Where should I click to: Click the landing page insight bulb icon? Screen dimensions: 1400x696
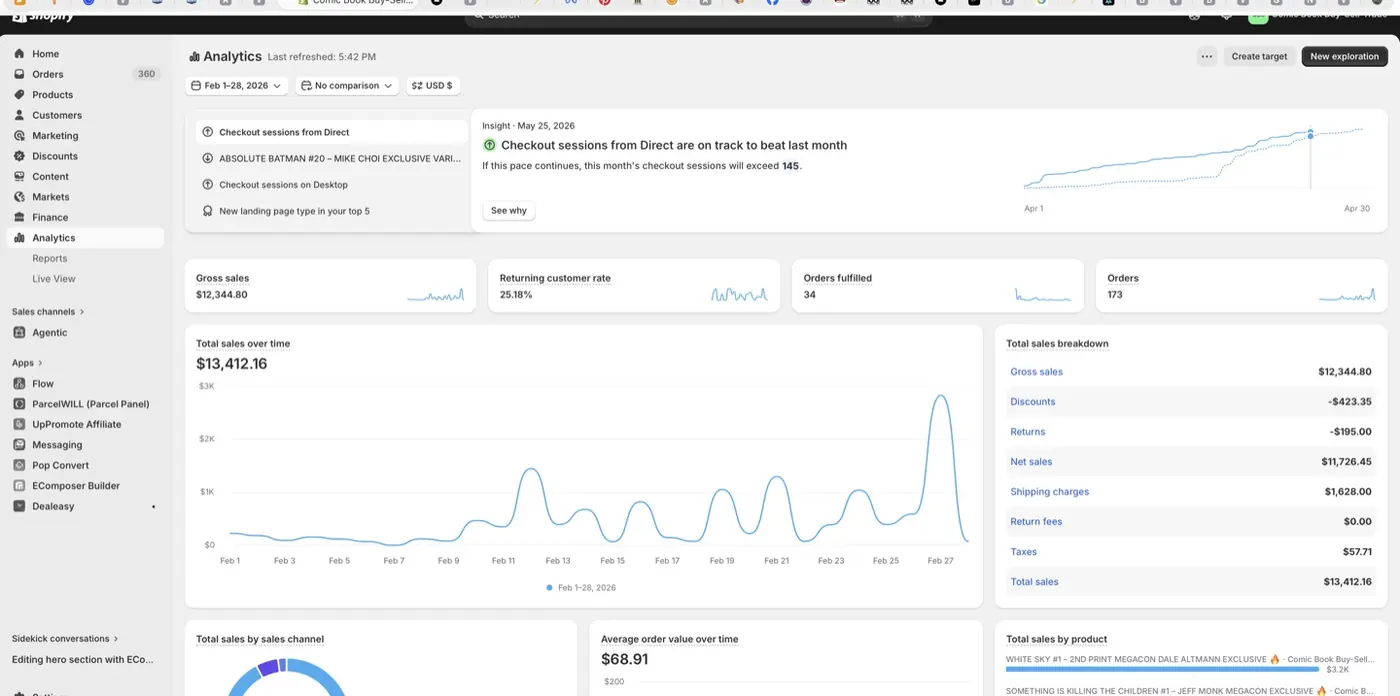click(x=208, y=211)
